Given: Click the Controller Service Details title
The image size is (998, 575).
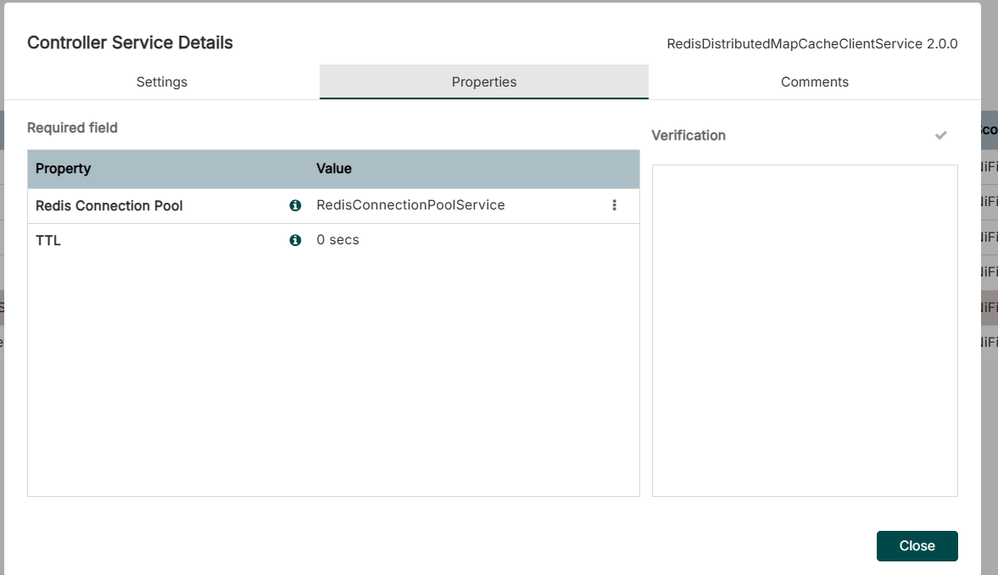Looking at the screenshot, I should [130, 43].
